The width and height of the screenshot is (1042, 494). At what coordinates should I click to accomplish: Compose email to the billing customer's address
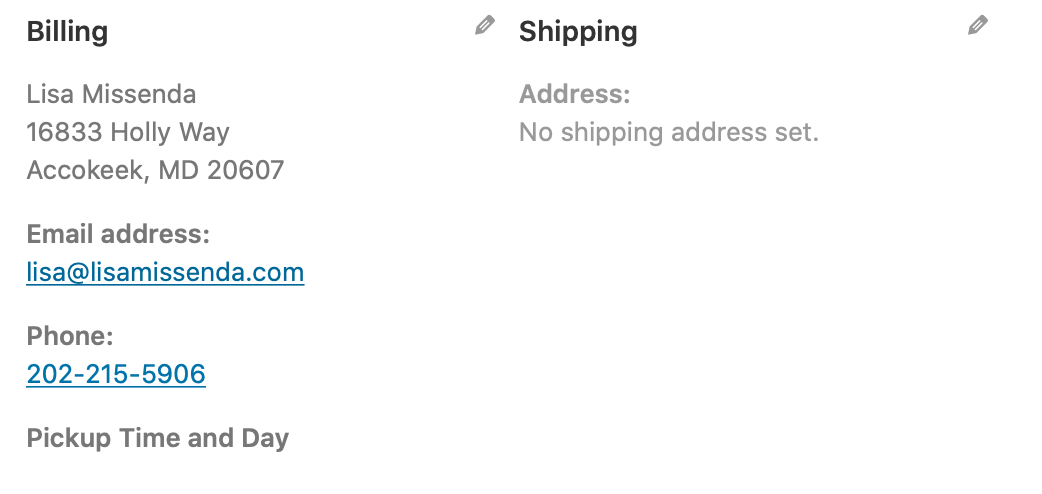pos(165,273)
